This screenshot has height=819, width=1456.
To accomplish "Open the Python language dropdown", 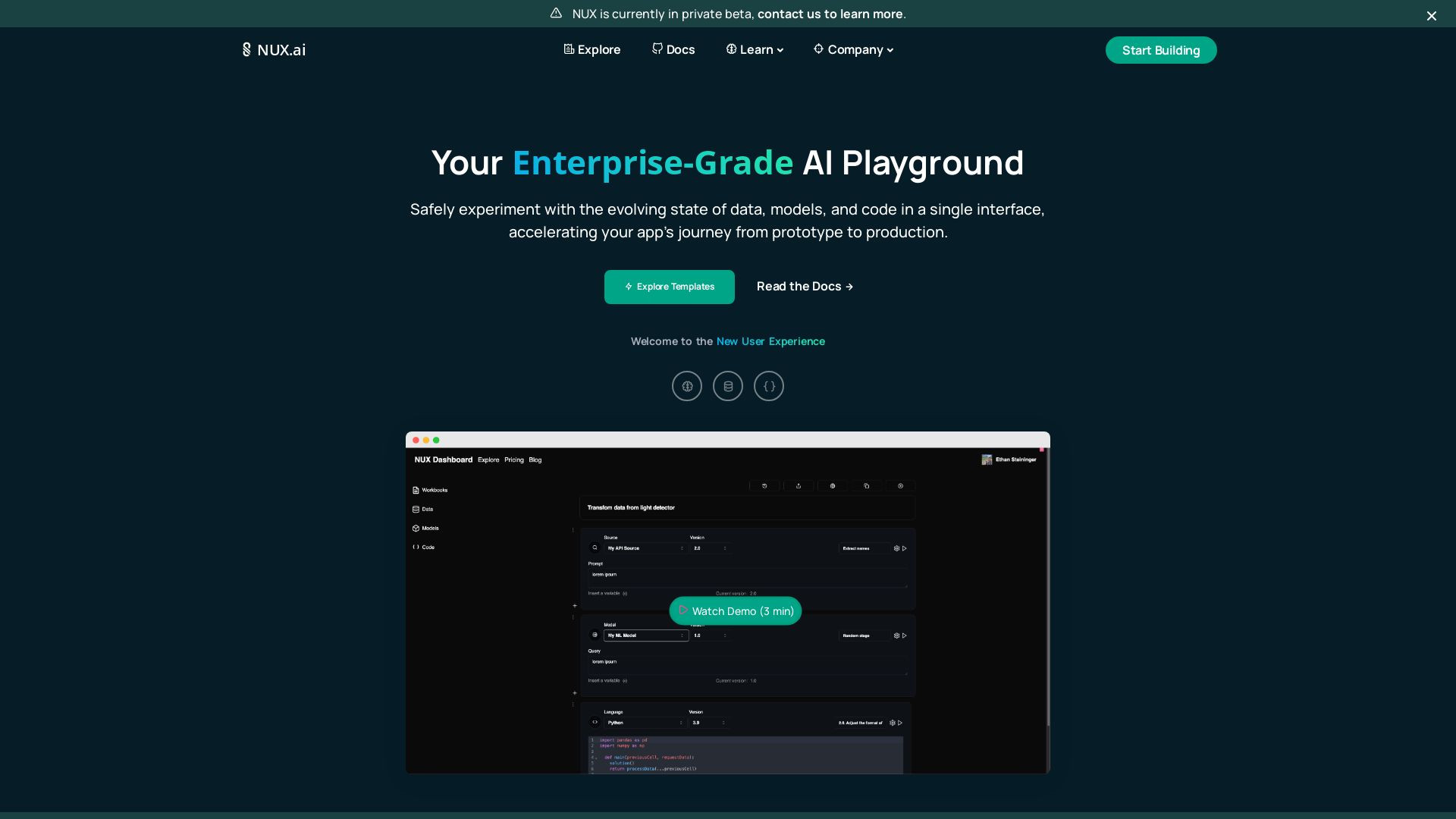I will (x=646, y=723).
